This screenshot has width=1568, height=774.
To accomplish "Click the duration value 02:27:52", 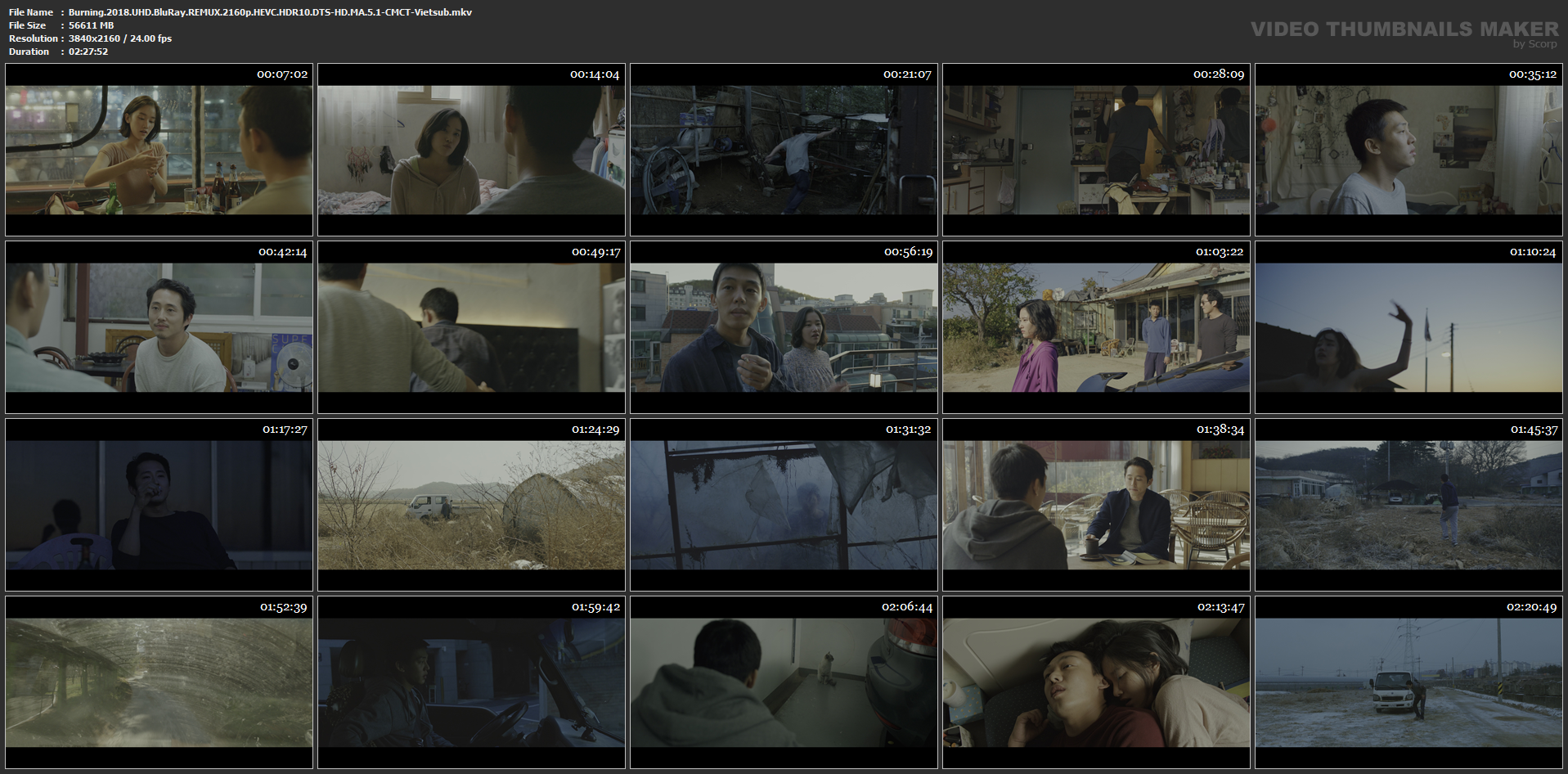I will (88, 52).
